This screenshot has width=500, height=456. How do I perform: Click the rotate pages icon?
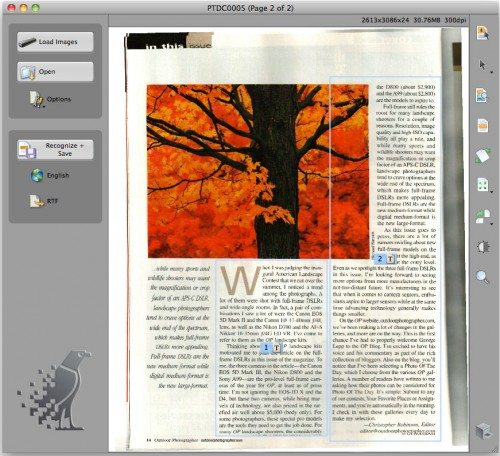click(482, 216)
